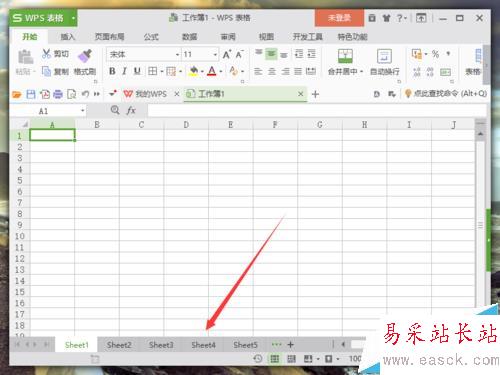Open the merge and center dropdown arrow

[362, 71]
